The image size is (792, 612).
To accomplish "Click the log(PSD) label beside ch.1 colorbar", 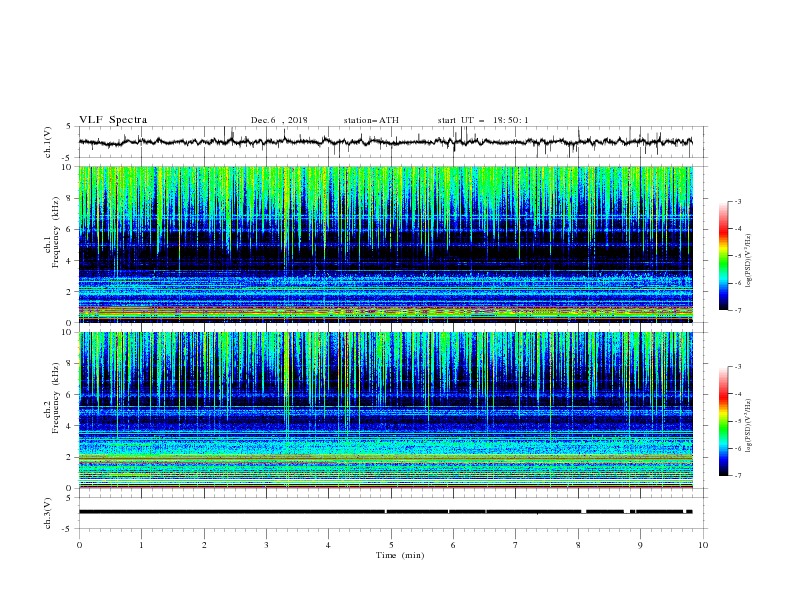I will pos(748,261).
